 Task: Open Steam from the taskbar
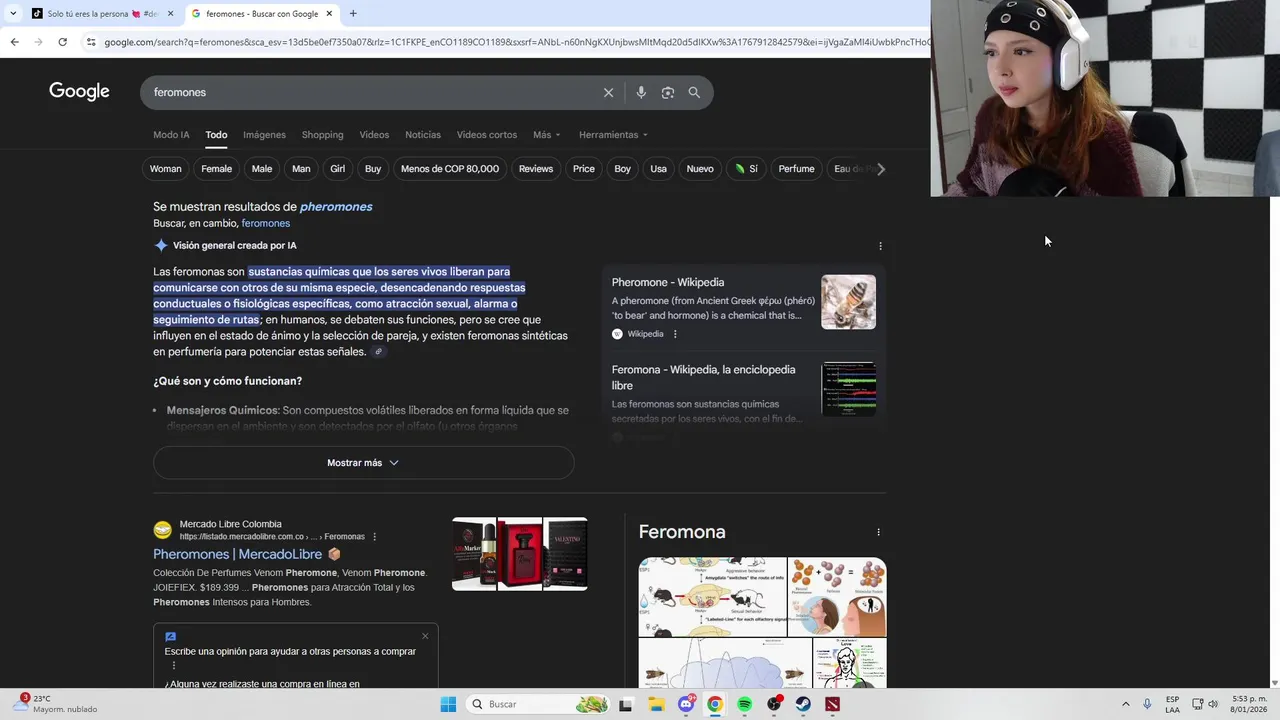tap(803, 704)
